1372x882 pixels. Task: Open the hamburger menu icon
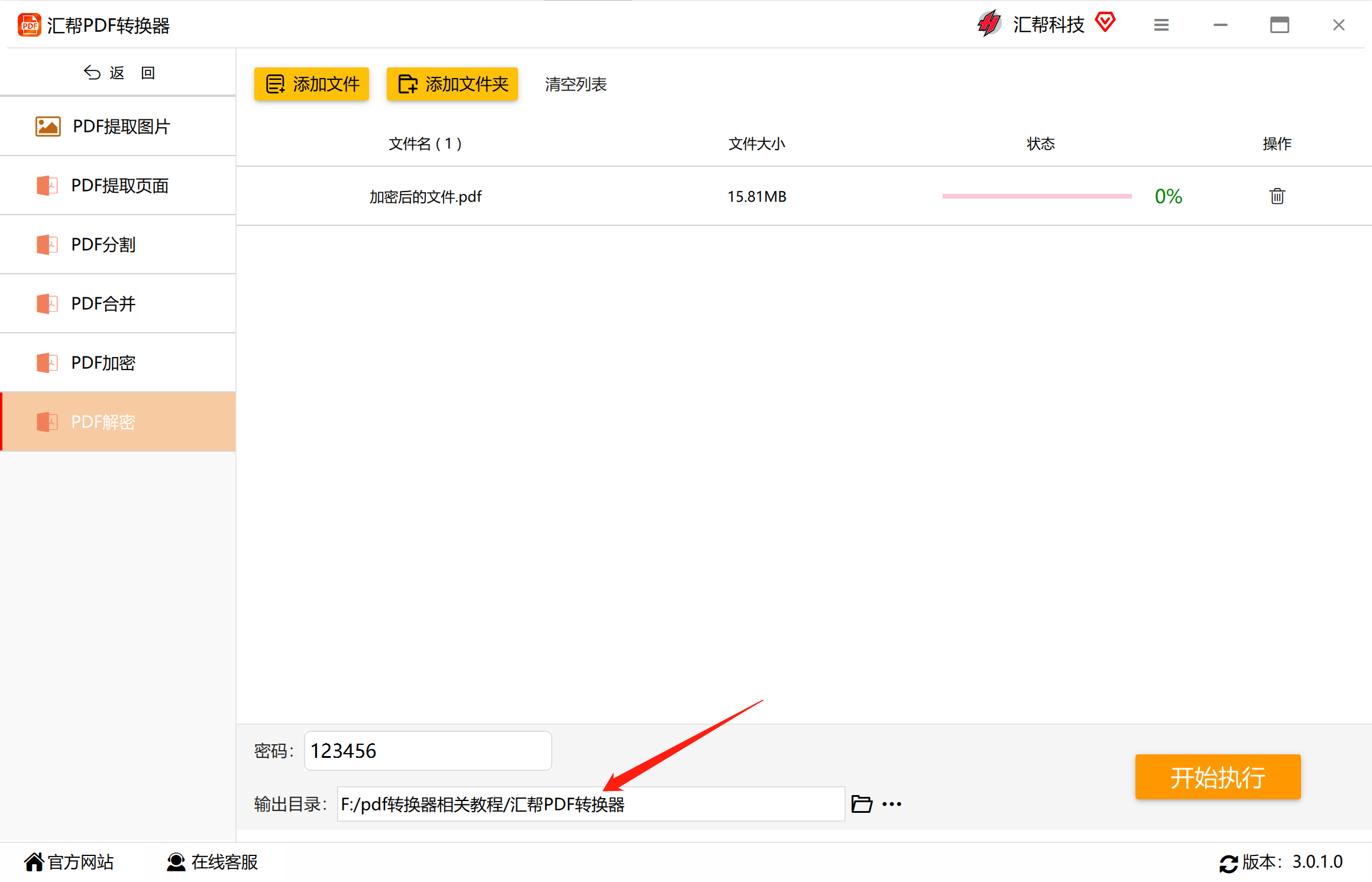(x=1161, y=25)
